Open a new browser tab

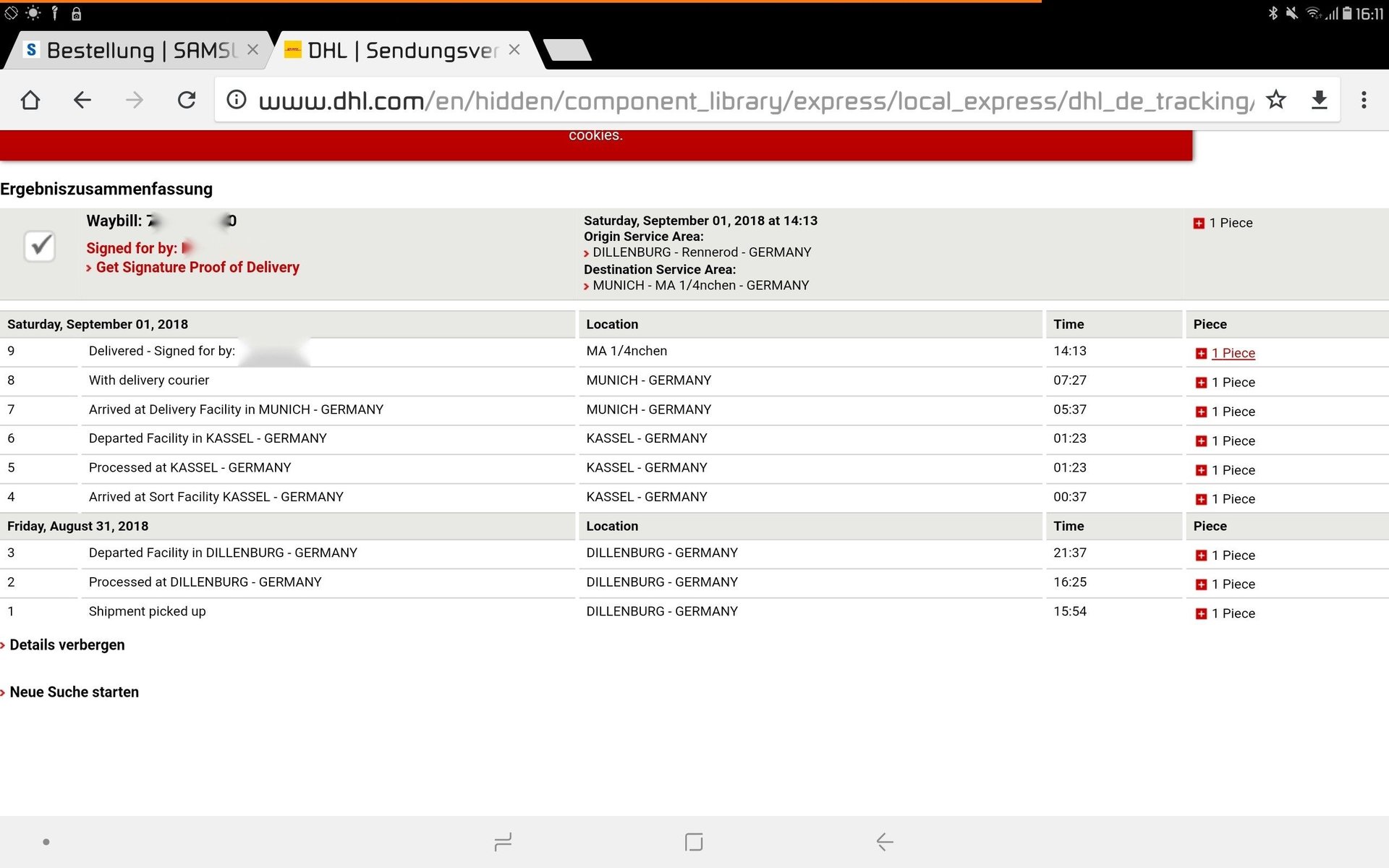568,50
